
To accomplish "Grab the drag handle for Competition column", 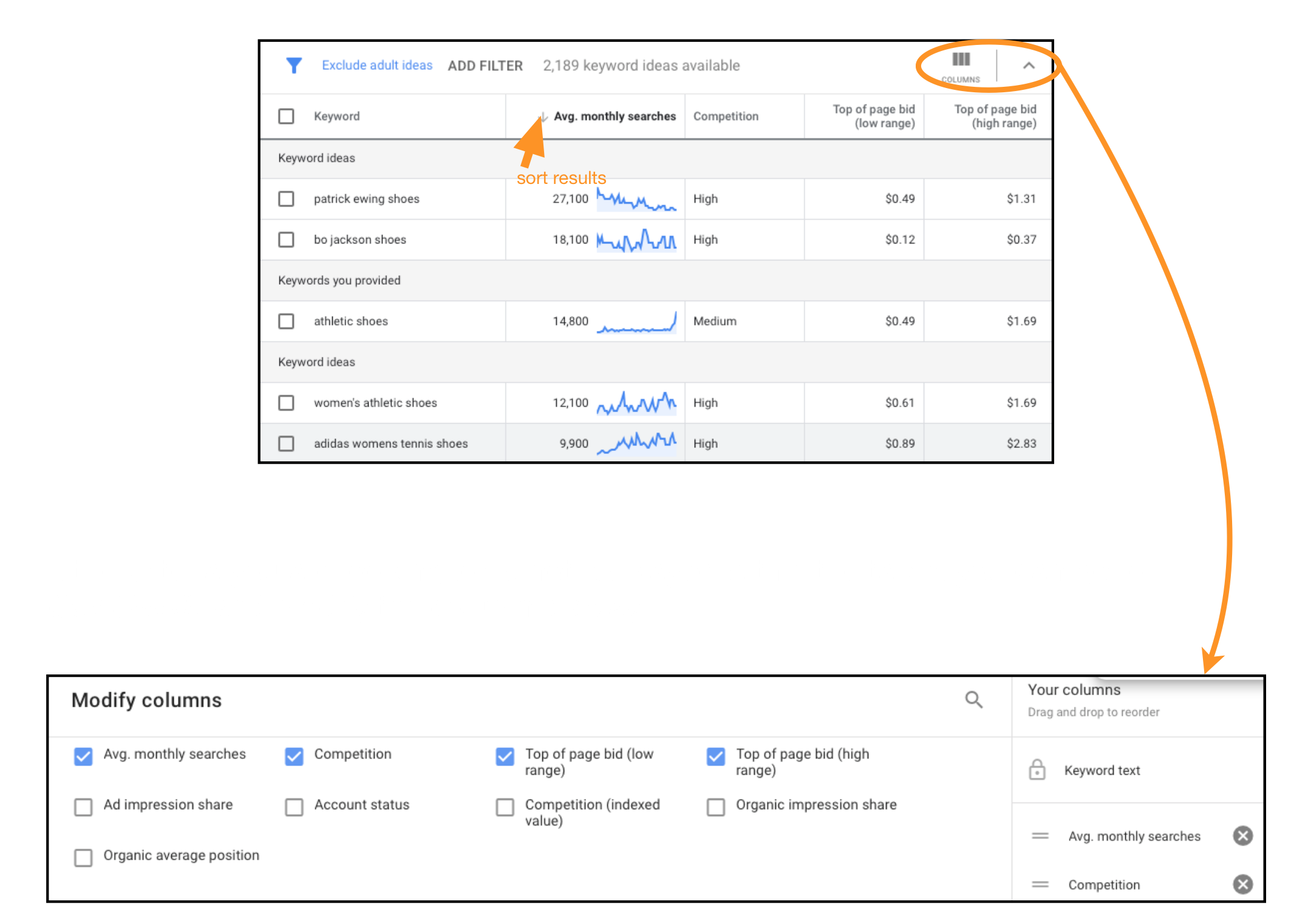I will (1040, 885).
